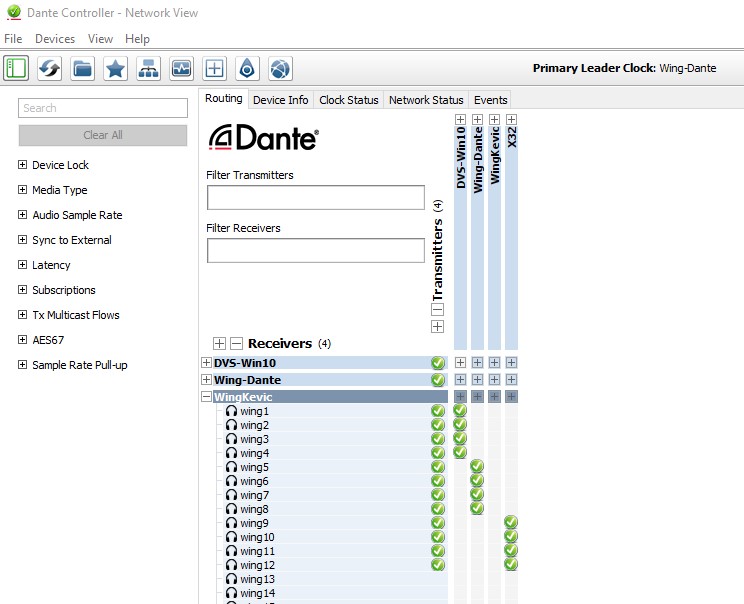Click the Domain Configuration droplet icon
This screenshot has height=604, width=744.
(x=247, y=68)
